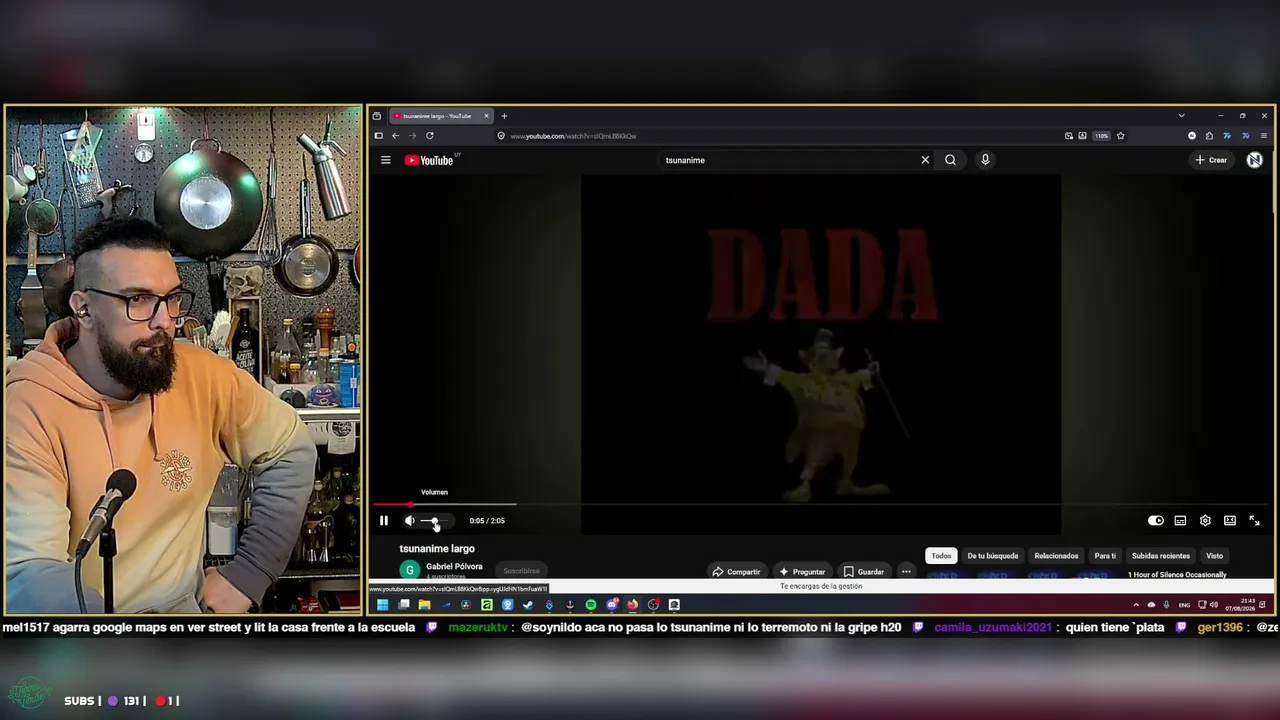
Task: Switch the ENG input language
Action: point(1185,605)
